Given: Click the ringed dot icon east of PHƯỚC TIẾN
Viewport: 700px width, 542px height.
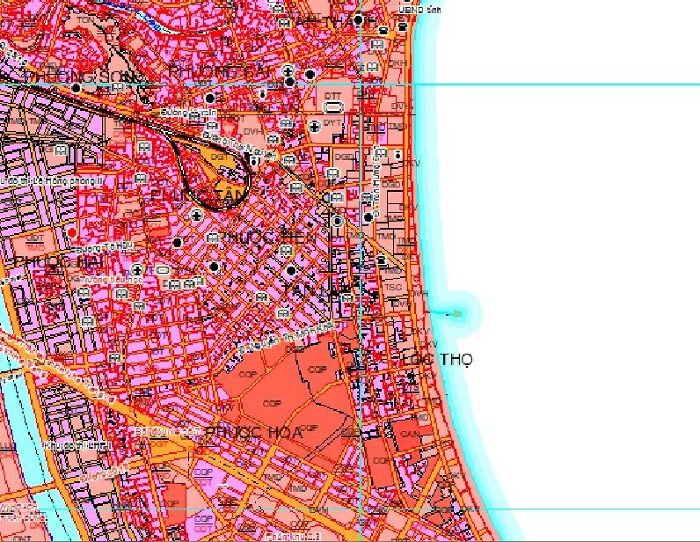Looking at the screenshot, I should coord(338,221).
